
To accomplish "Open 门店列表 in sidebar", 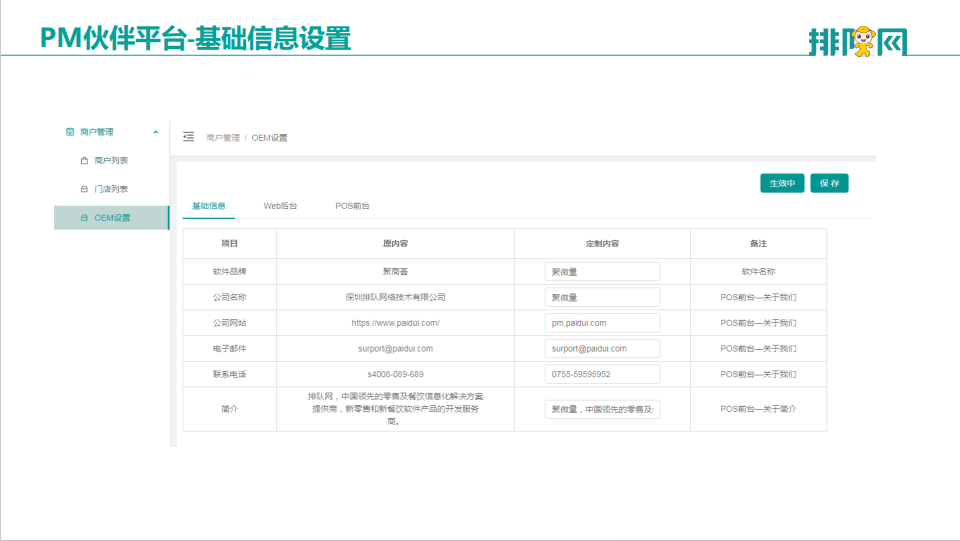I will pyautogui.click(x=111, y=189).
